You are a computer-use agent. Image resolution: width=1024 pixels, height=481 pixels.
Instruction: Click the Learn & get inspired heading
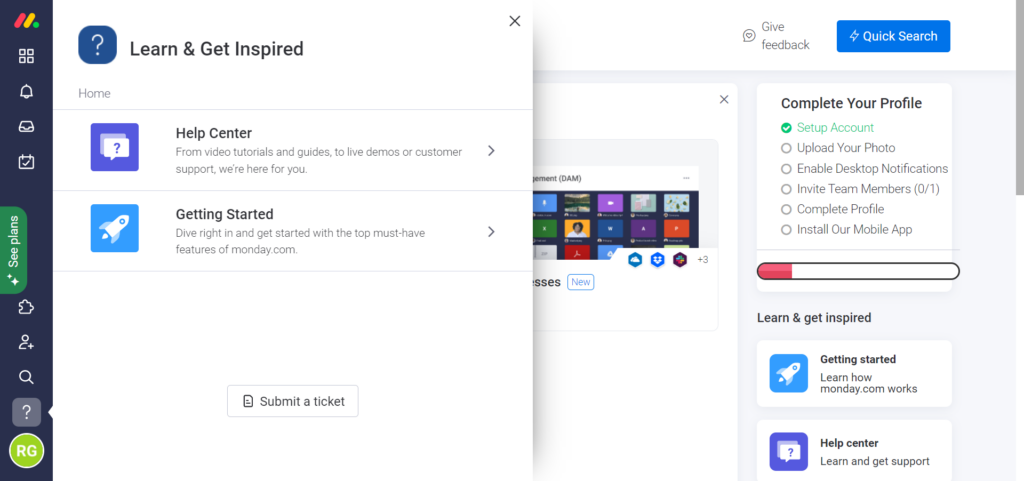(814, 318)
